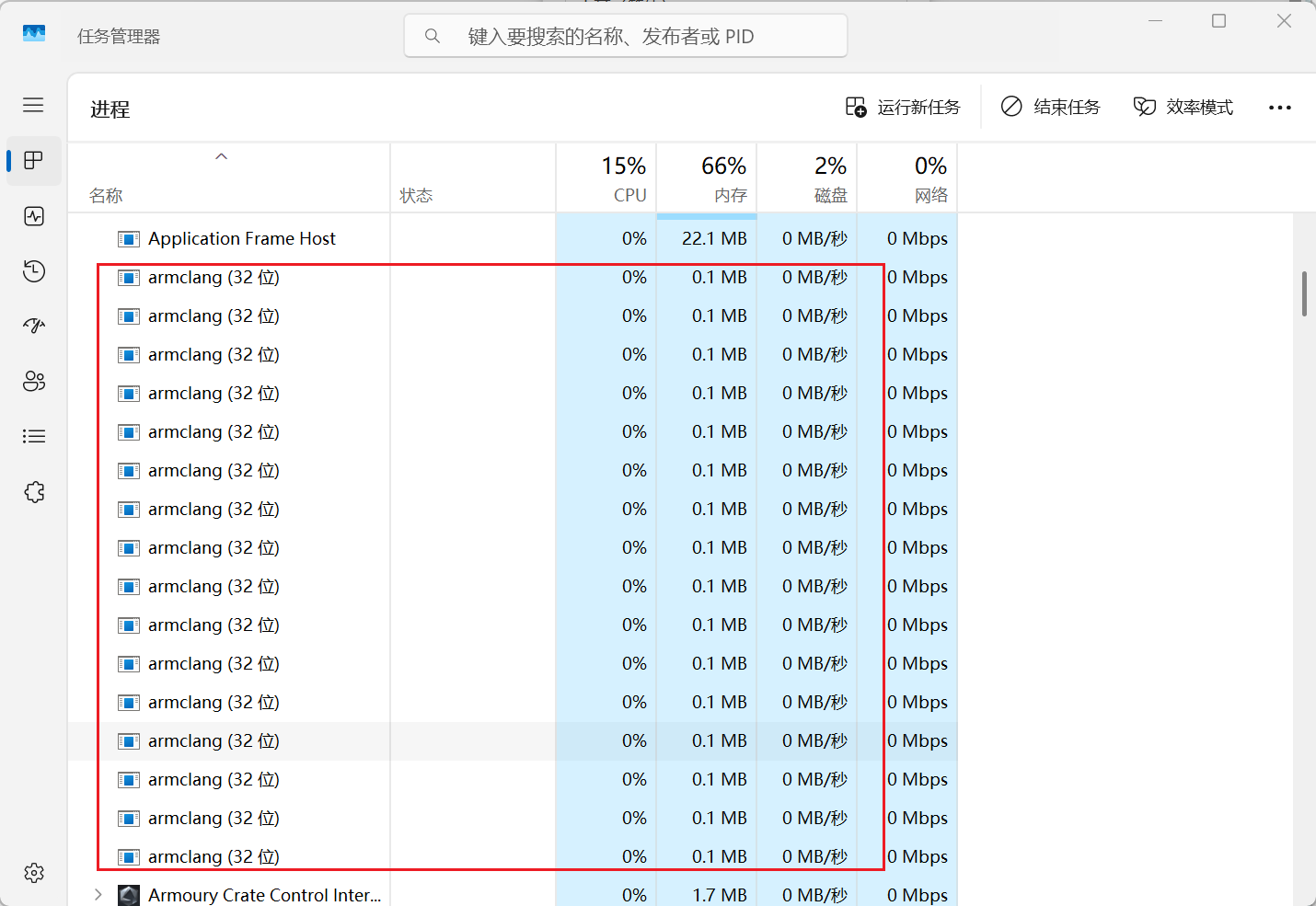Screen dimensions: 1316x906
Task: Open the hamburger navigation menu
Action: [33, 105]
